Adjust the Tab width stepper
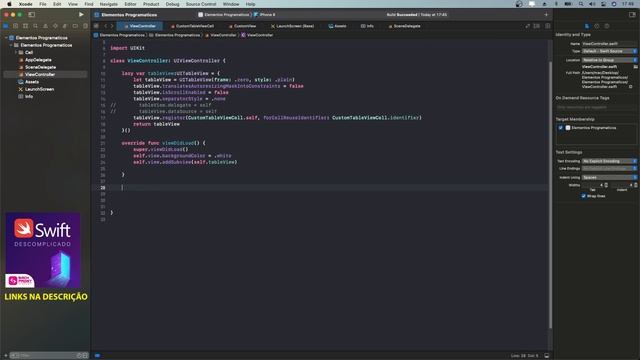 pyautogui.click(x=606, y=185)
